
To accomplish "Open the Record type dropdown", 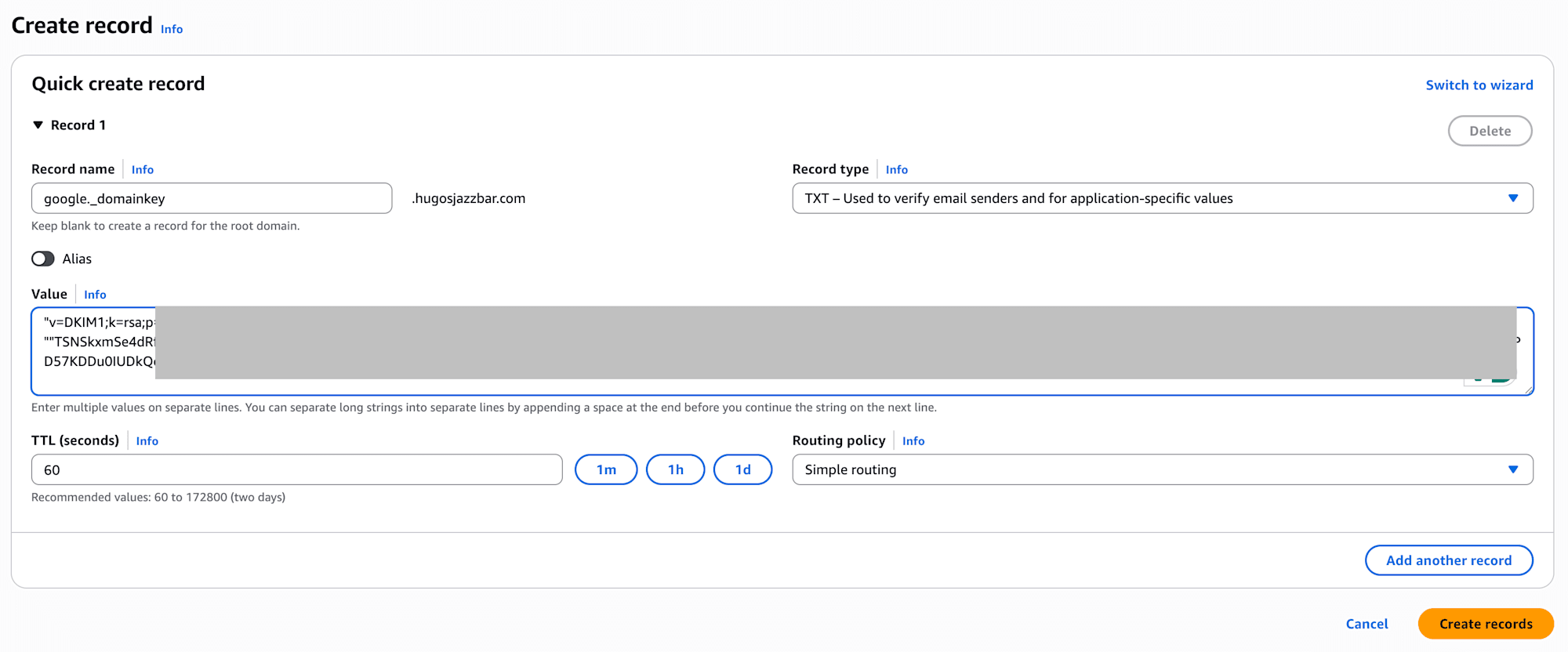I will (x=1162, y=198).
